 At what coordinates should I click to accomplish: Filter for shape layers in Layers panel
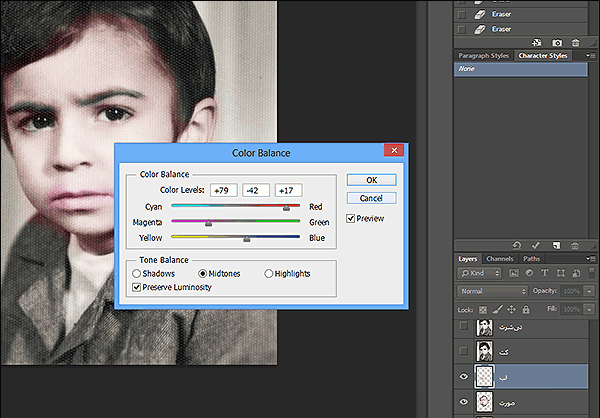561,273
